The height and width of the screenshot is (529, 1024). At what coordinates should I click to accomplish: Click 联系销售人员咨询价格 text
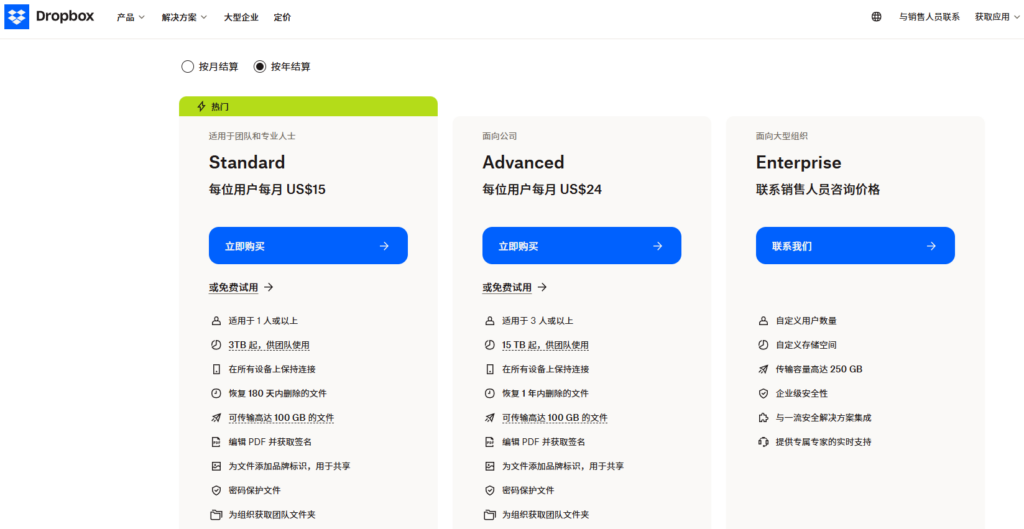coord(818,190)
